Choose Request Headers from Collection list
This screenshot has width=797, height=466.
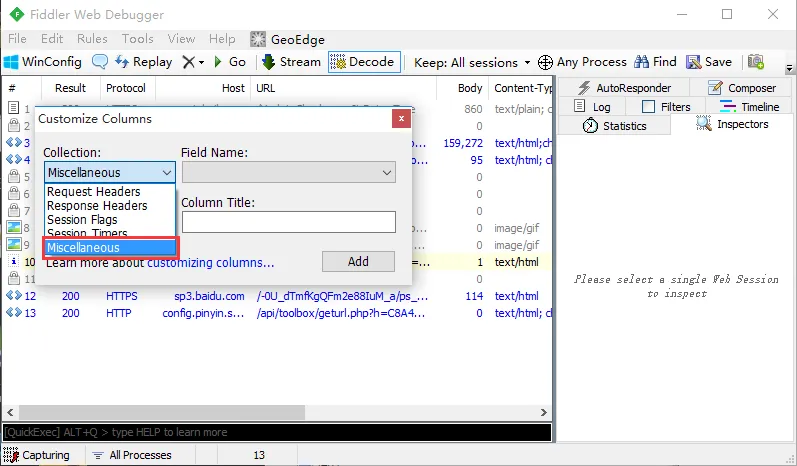tap(94, 192)
